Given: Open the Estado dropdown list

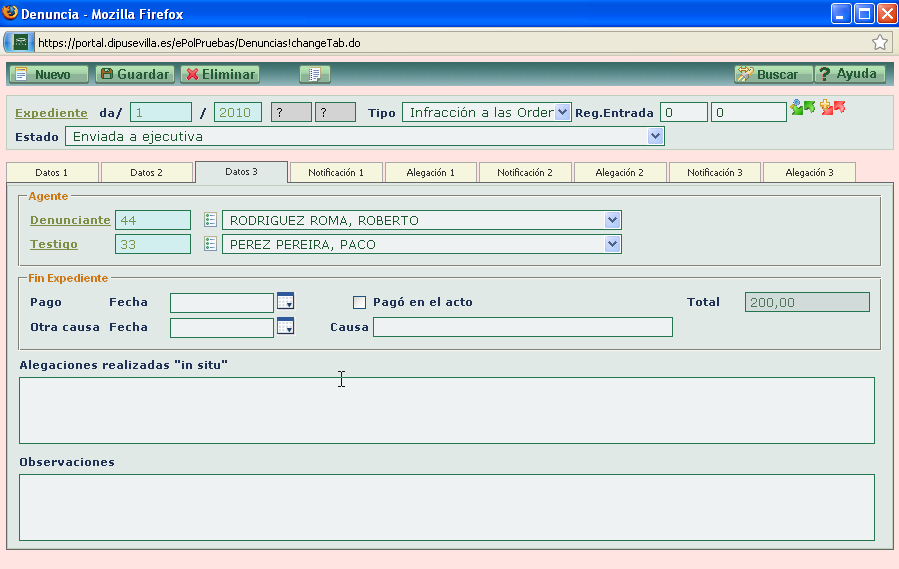Looking at the screenshot, I should [x=655, y=136].
